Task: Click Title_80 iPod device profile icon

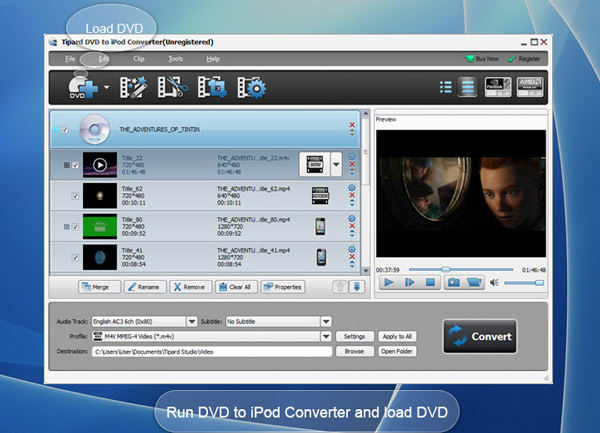Action: (320, 226)
